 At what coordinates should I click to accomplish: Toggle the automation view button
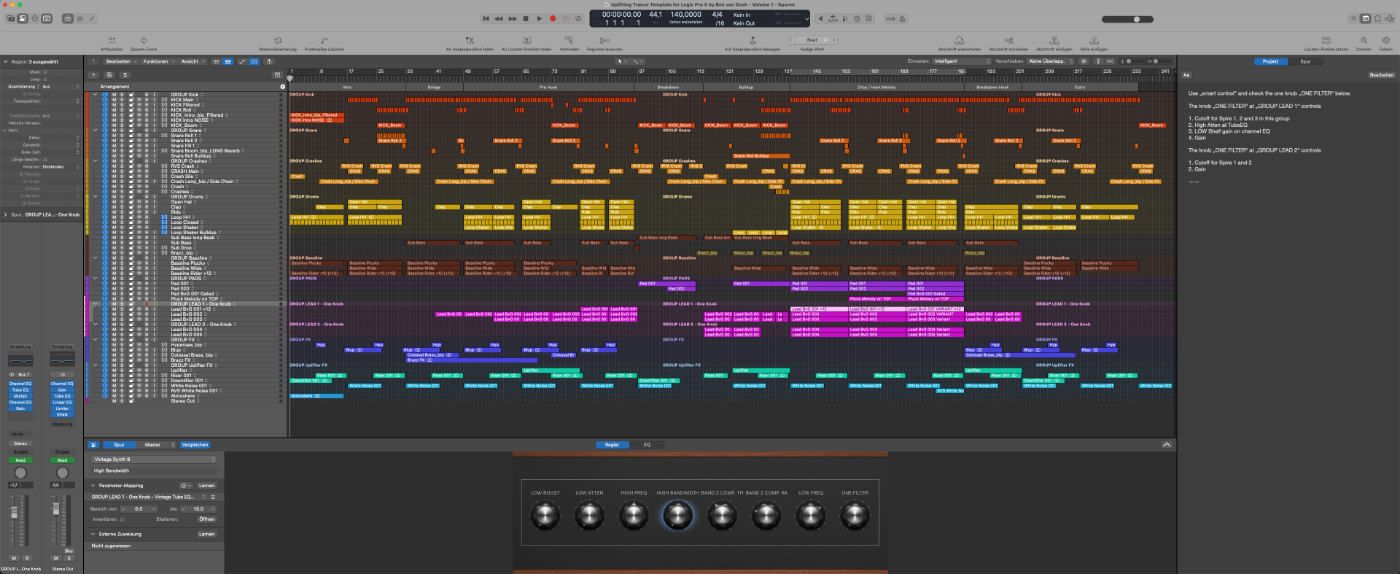click(x=242, y=61)
